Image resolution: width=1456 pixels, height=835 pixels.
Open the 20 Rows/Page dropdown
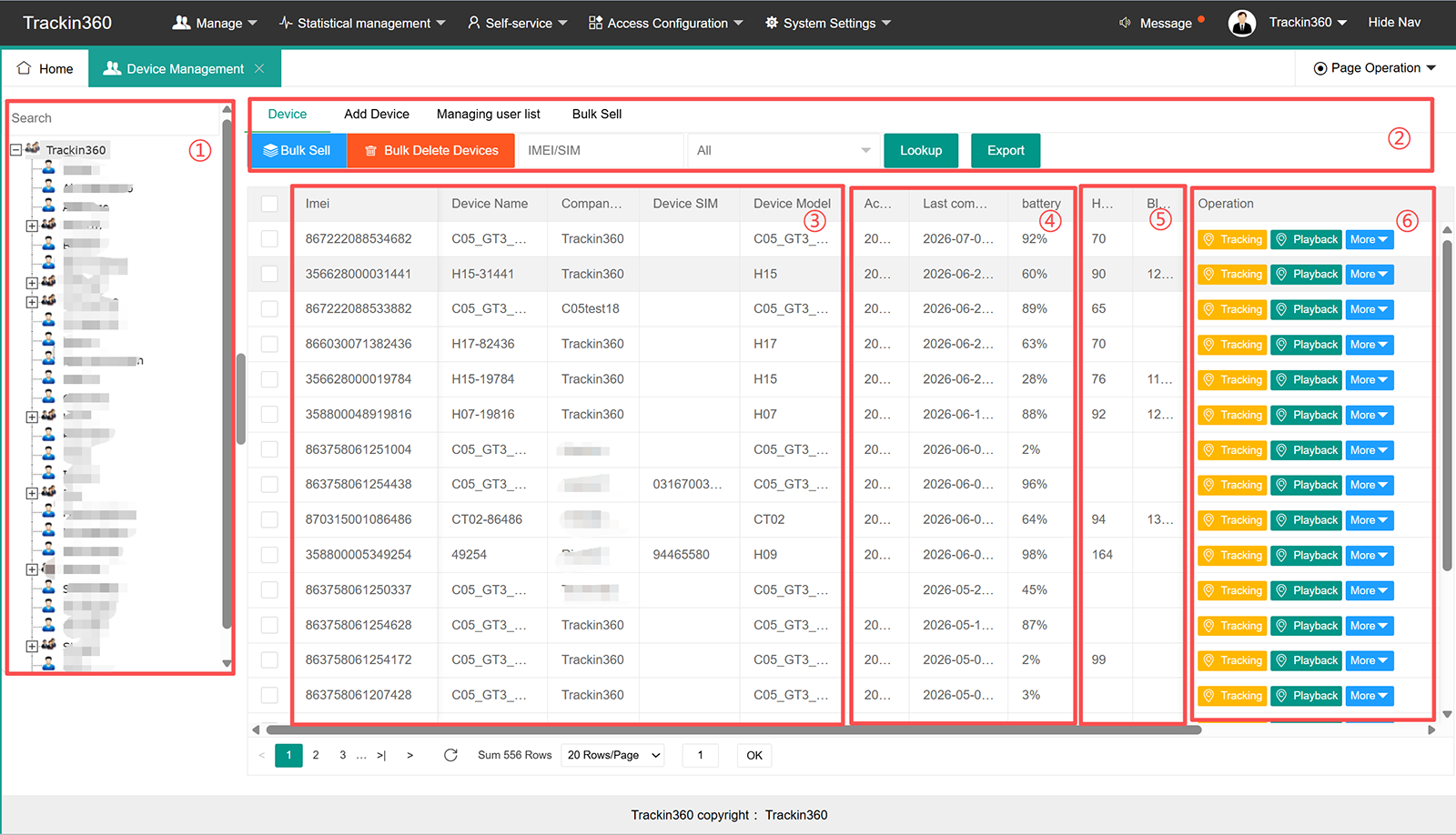(x=613, y=755)
